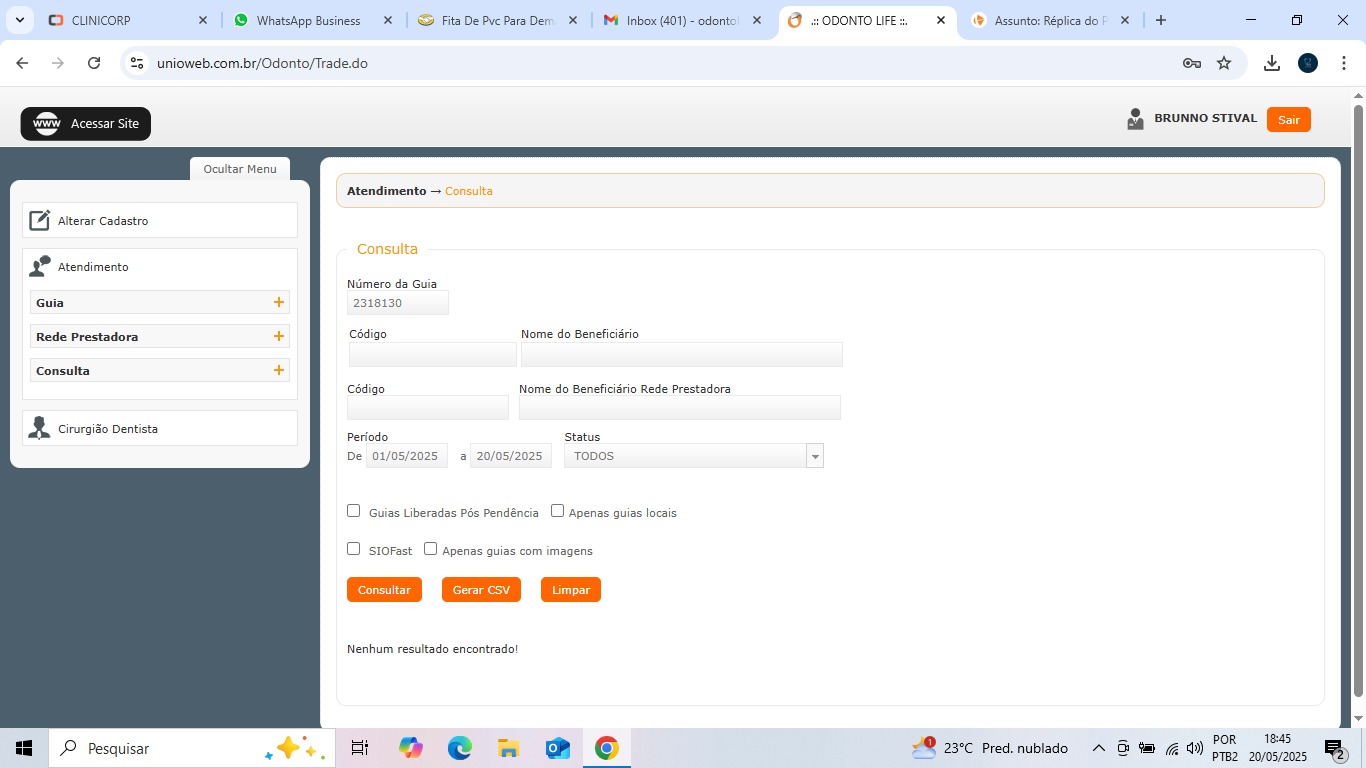The image size is (1366, 768).
Task: Open the Status dropdown showing TODOS
Action: coord(694,456)
